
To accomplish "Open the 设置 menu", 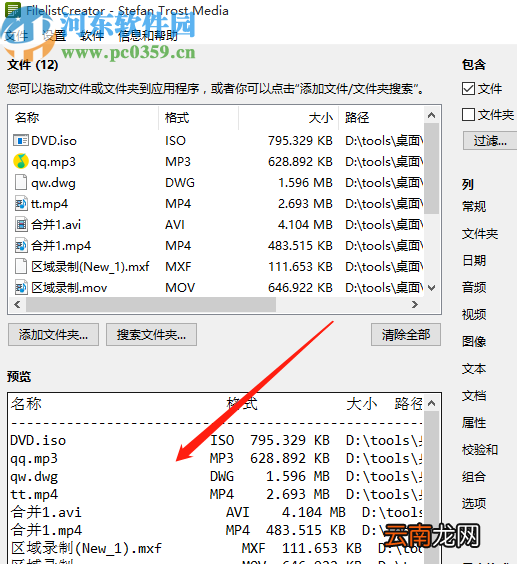I will (54, 36).
